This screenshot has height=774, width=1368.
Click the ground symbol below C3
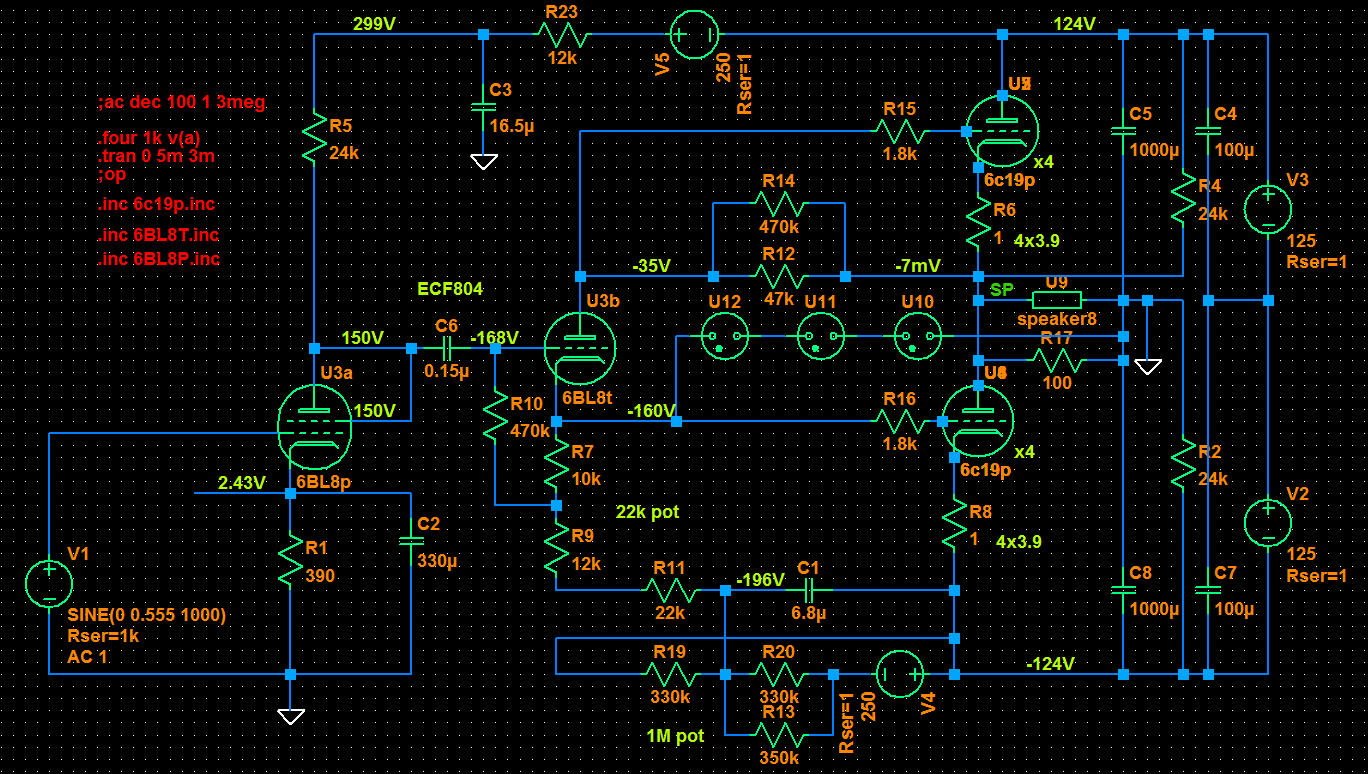[484, 161]
